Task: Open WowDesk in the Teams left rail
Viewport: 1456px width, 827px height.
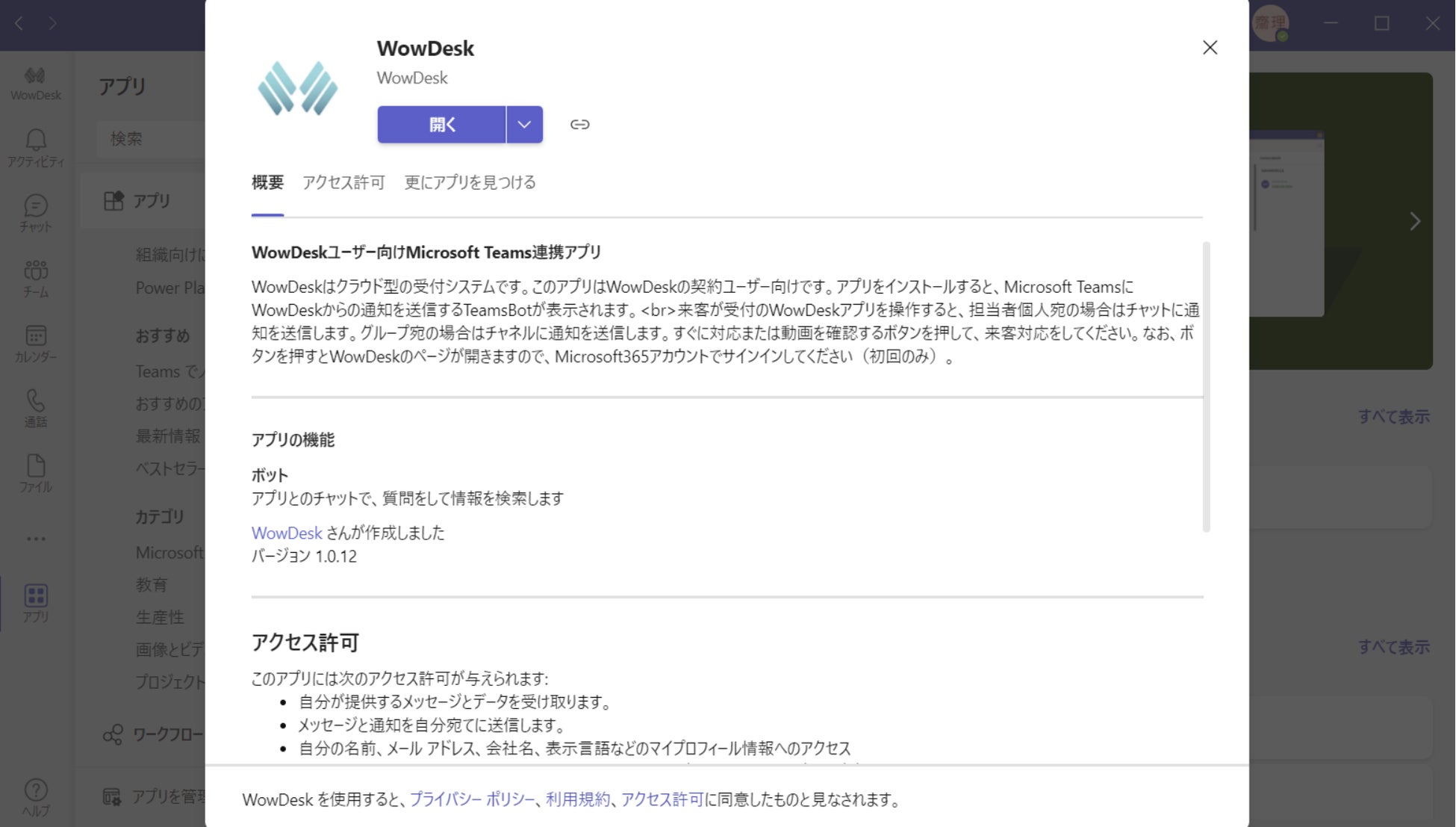Action: (36, 83)
